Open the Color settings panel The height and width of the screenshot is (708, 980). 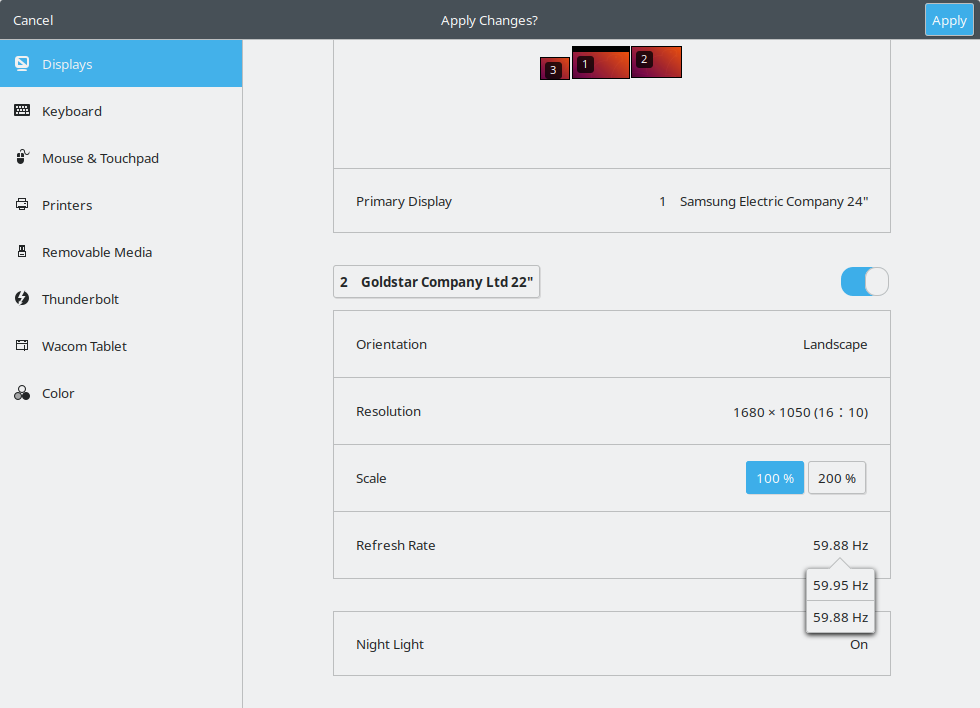click(121, 392)
